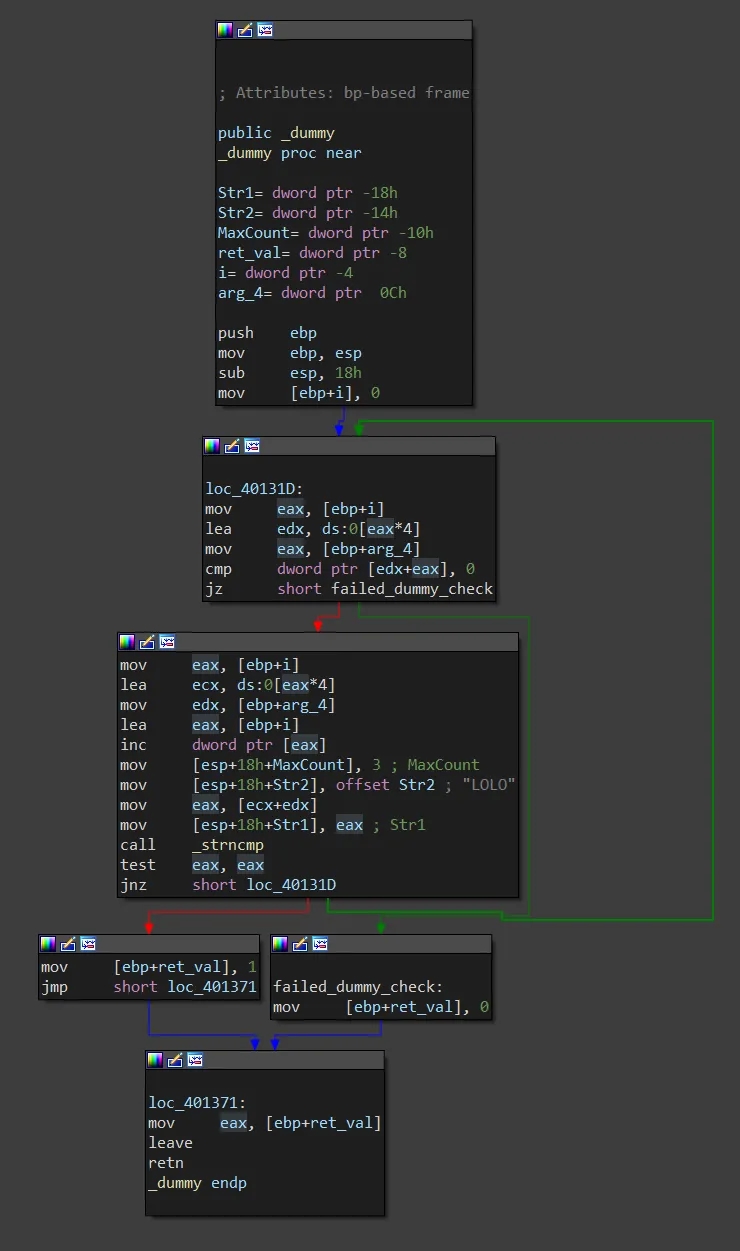Click the jnz short loc_40131D operand

(x=263, y=885)
